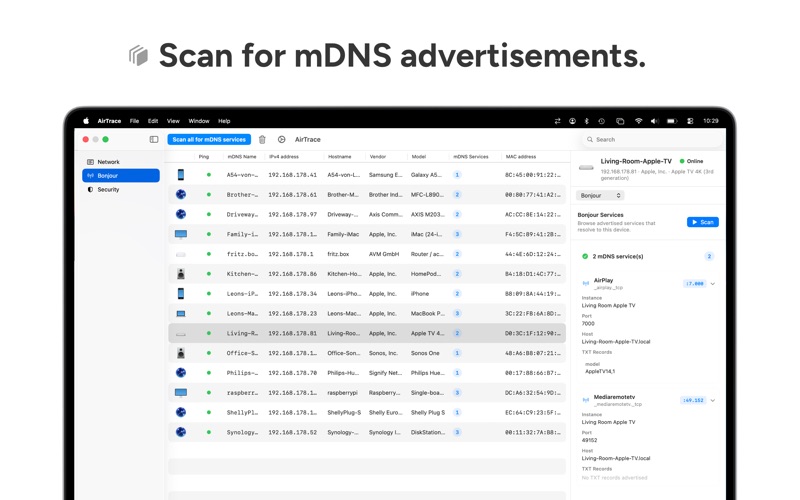Image resolution: width=800 pixels, height=500 pixels.
Task: Open the View menu
Action: pos(173,121)
